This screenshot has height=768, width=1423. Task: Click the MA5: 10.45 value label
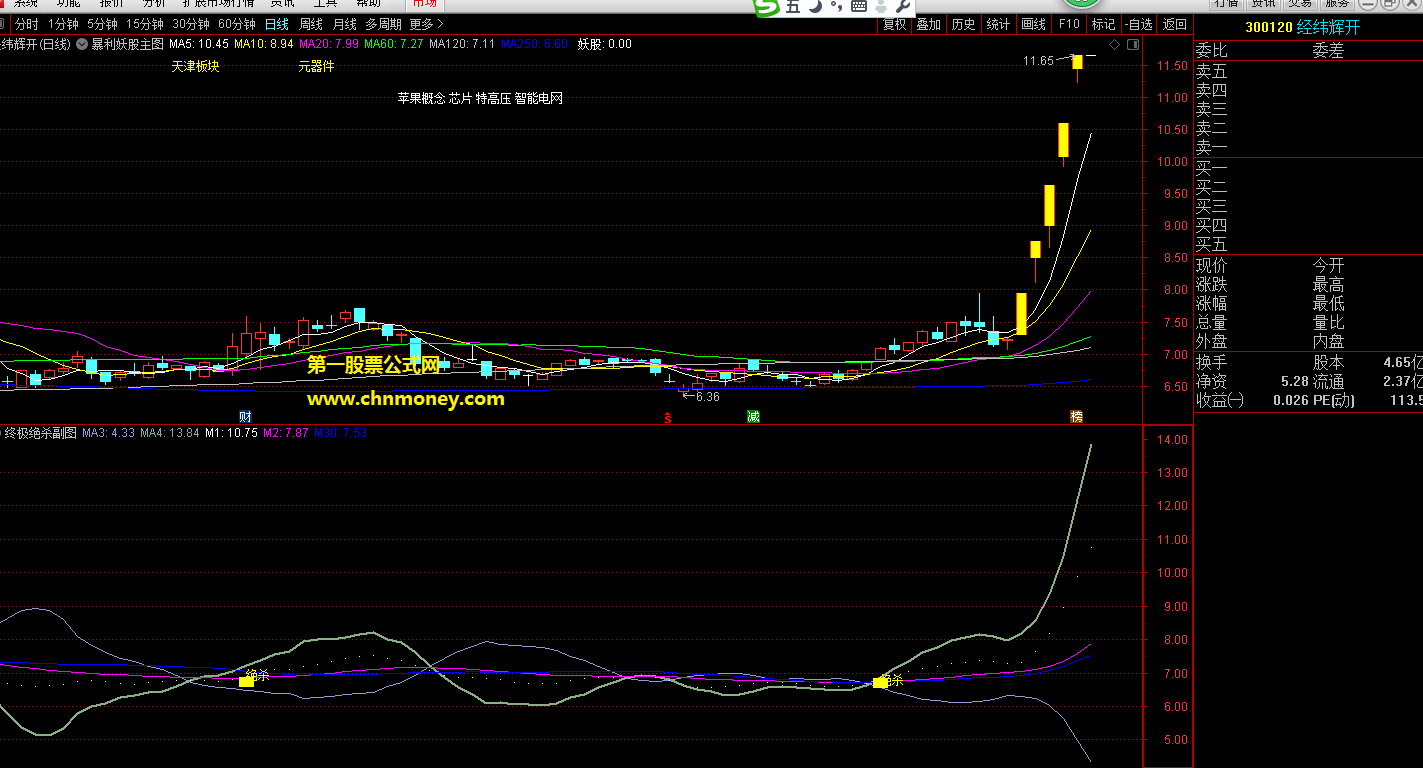(x=199, y=44)
